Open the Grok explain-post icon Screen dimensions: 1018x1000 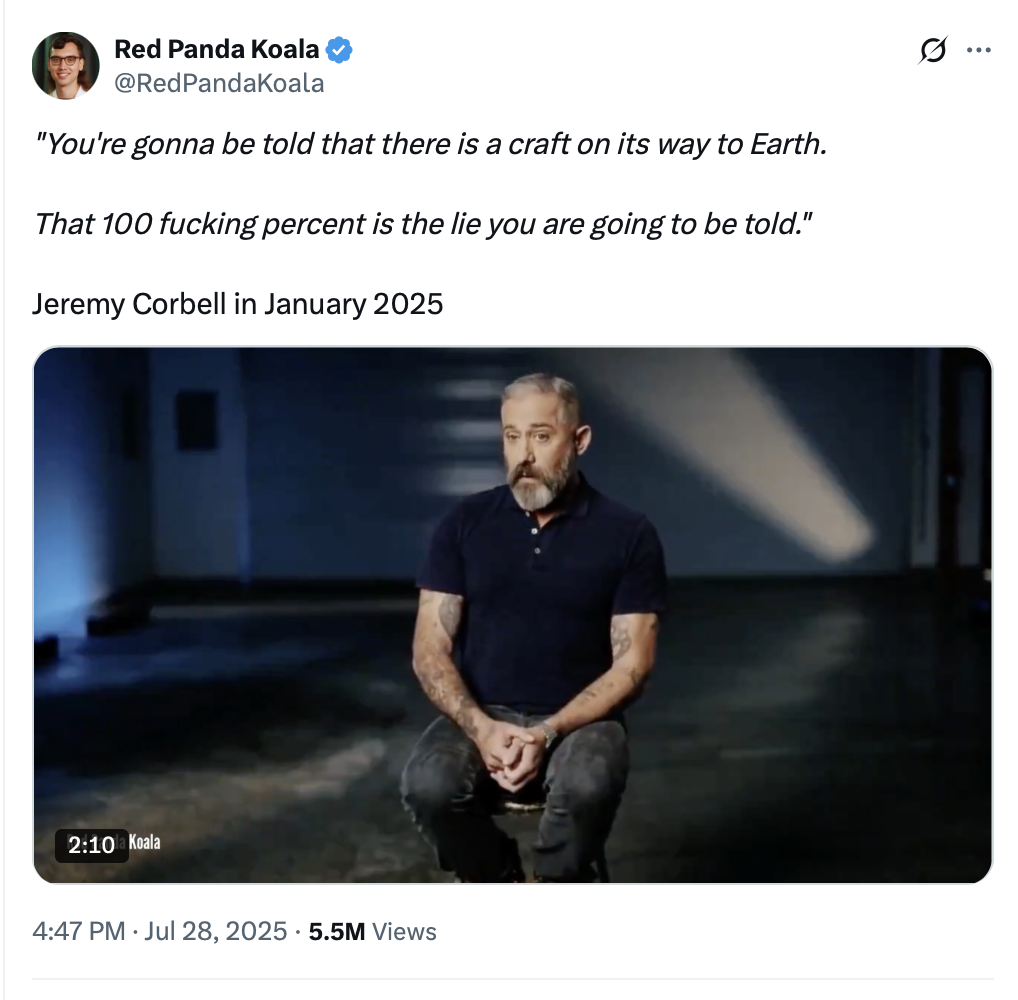[x=932, y=51]
